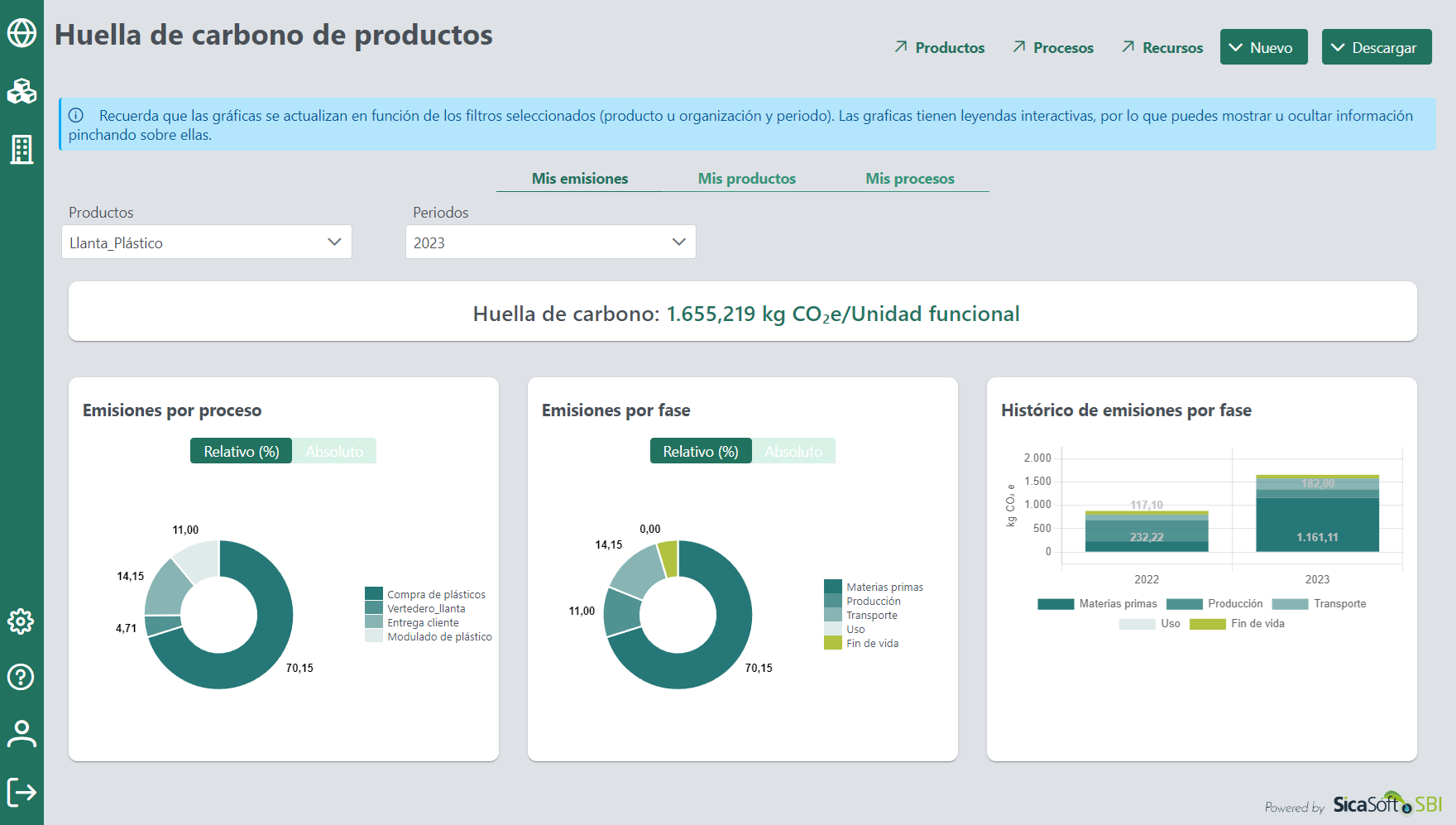Toggle Compra de plásticos legend entry
1456x825 pixels.
(425, 594)
